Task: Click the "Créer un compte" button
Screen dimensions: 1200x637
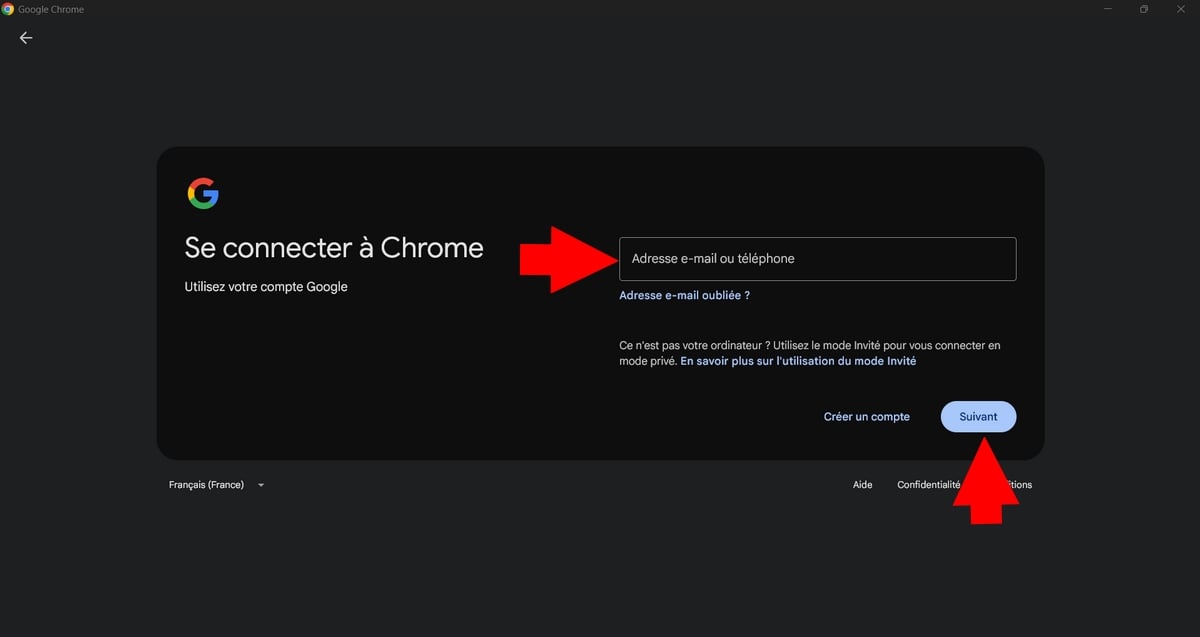Action: point(867,417)
